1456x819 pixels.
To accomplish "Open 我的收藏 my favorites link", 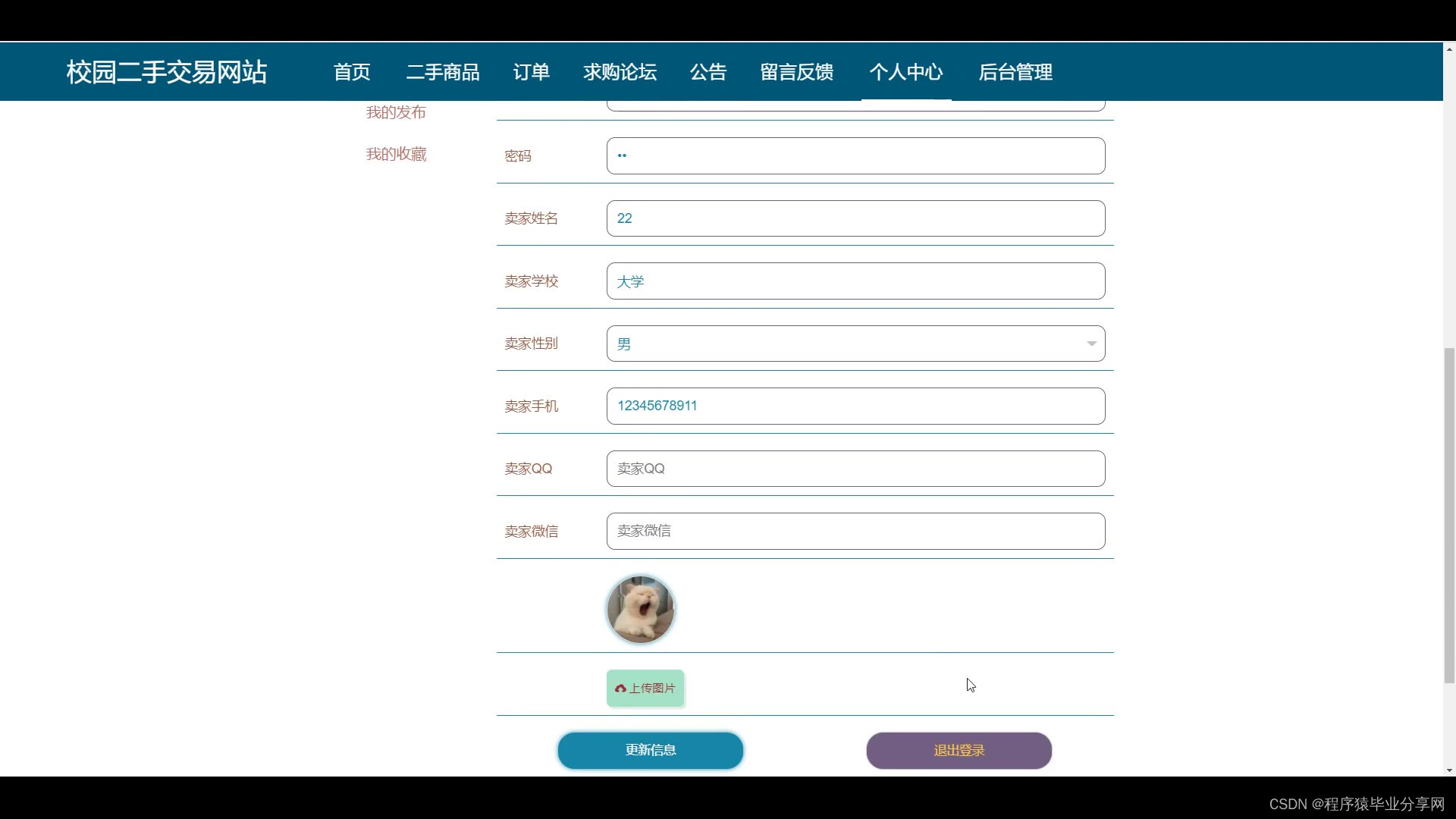I will (x=396, y=154).
